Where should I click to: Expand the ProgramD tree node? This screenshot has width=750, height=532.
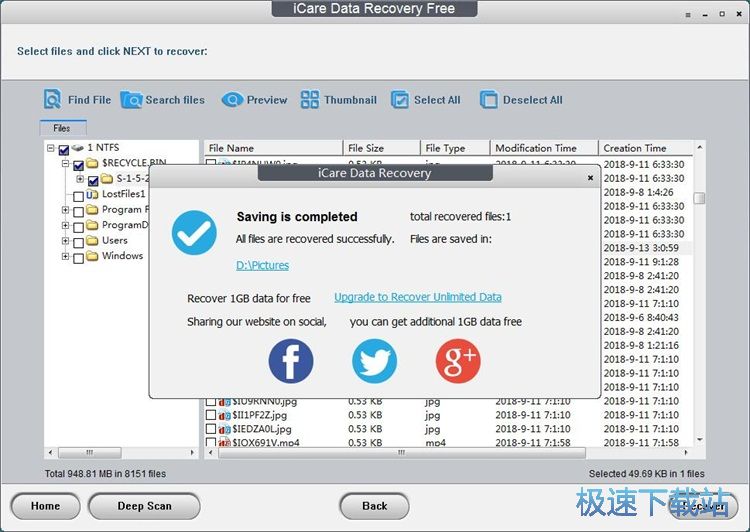point(65,225)
